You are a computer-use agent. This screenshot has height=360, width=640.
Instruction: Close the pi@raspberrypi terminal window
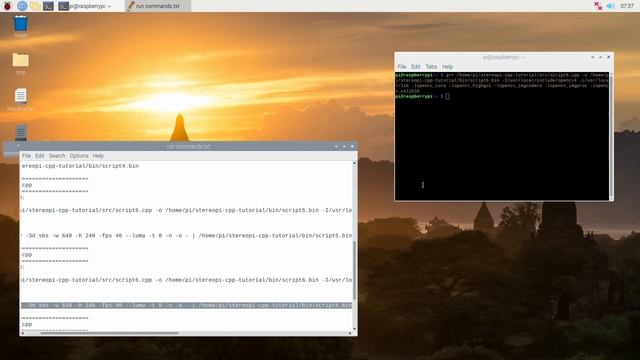pos(609,57)
